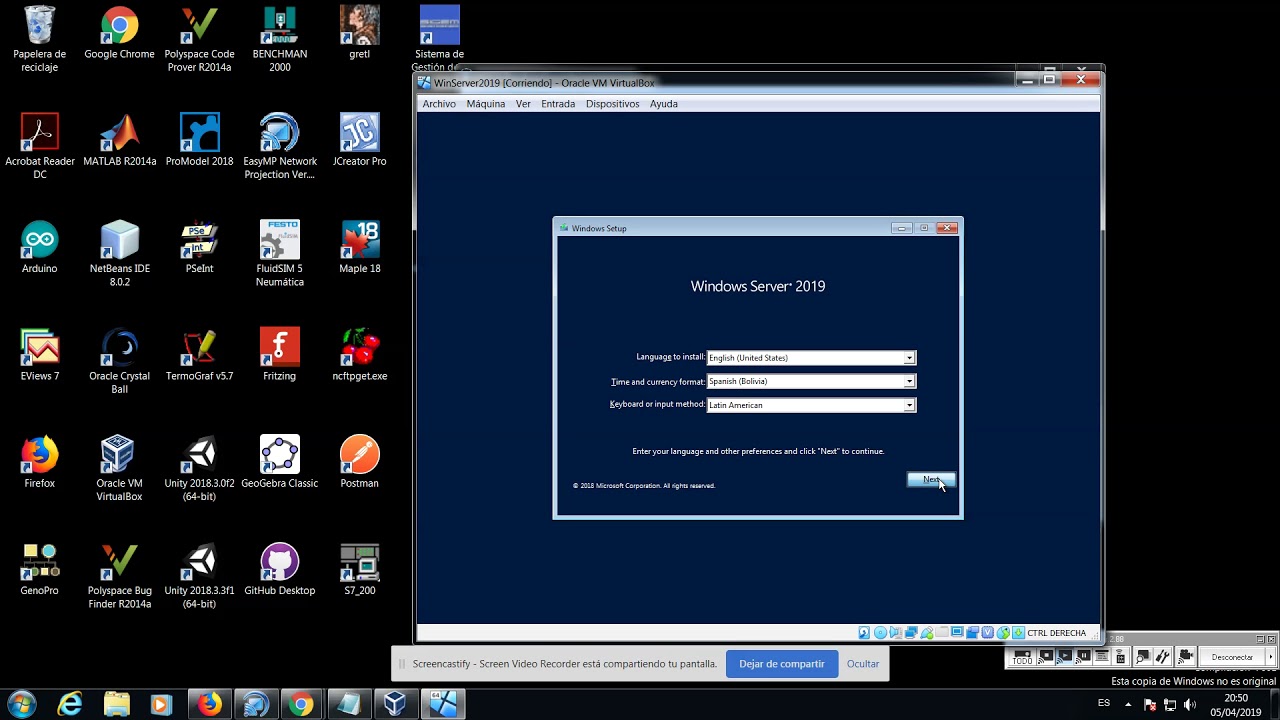Open the S7_200 desktop shortcut

(x=359, y=569)
